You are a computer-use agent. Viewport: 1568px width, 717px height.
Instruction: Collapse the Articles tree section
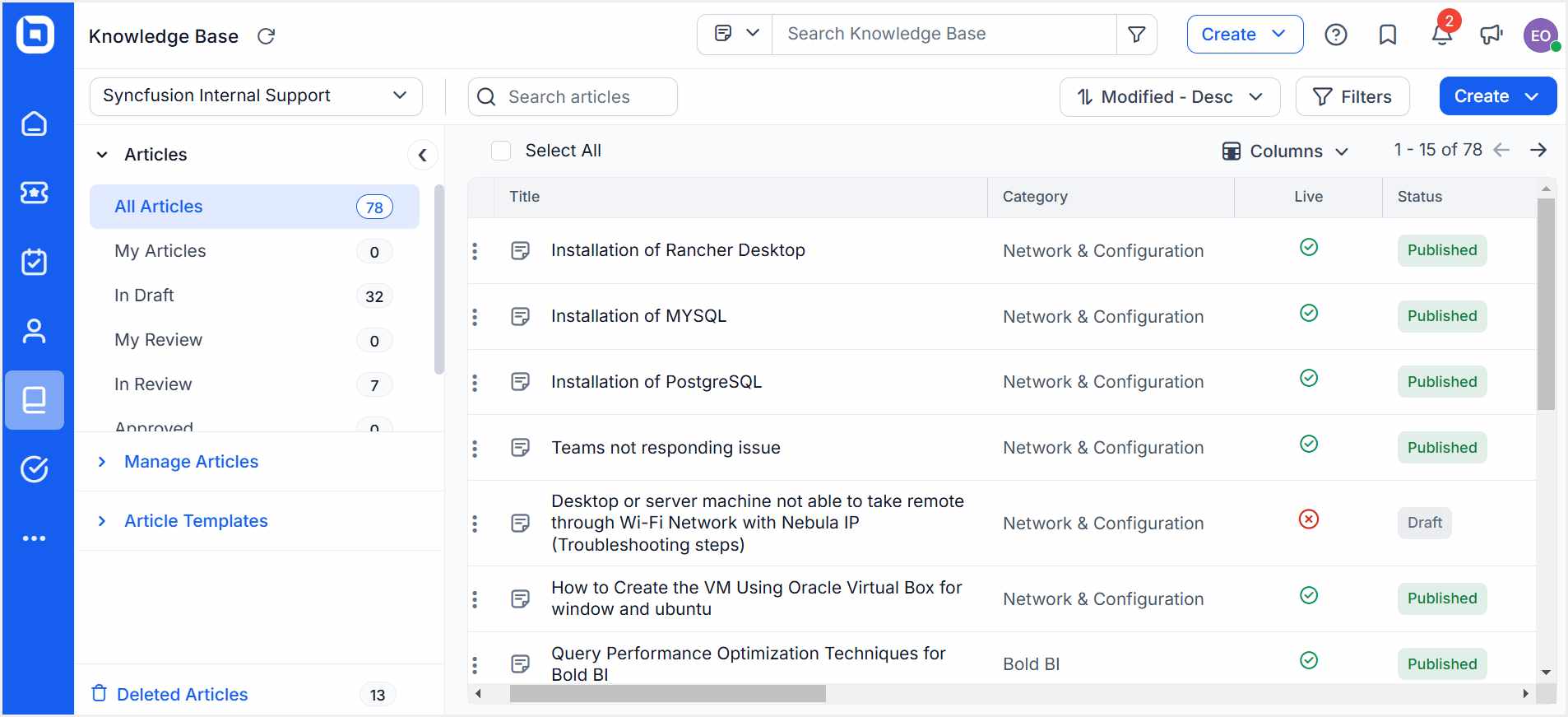(102, 155)
